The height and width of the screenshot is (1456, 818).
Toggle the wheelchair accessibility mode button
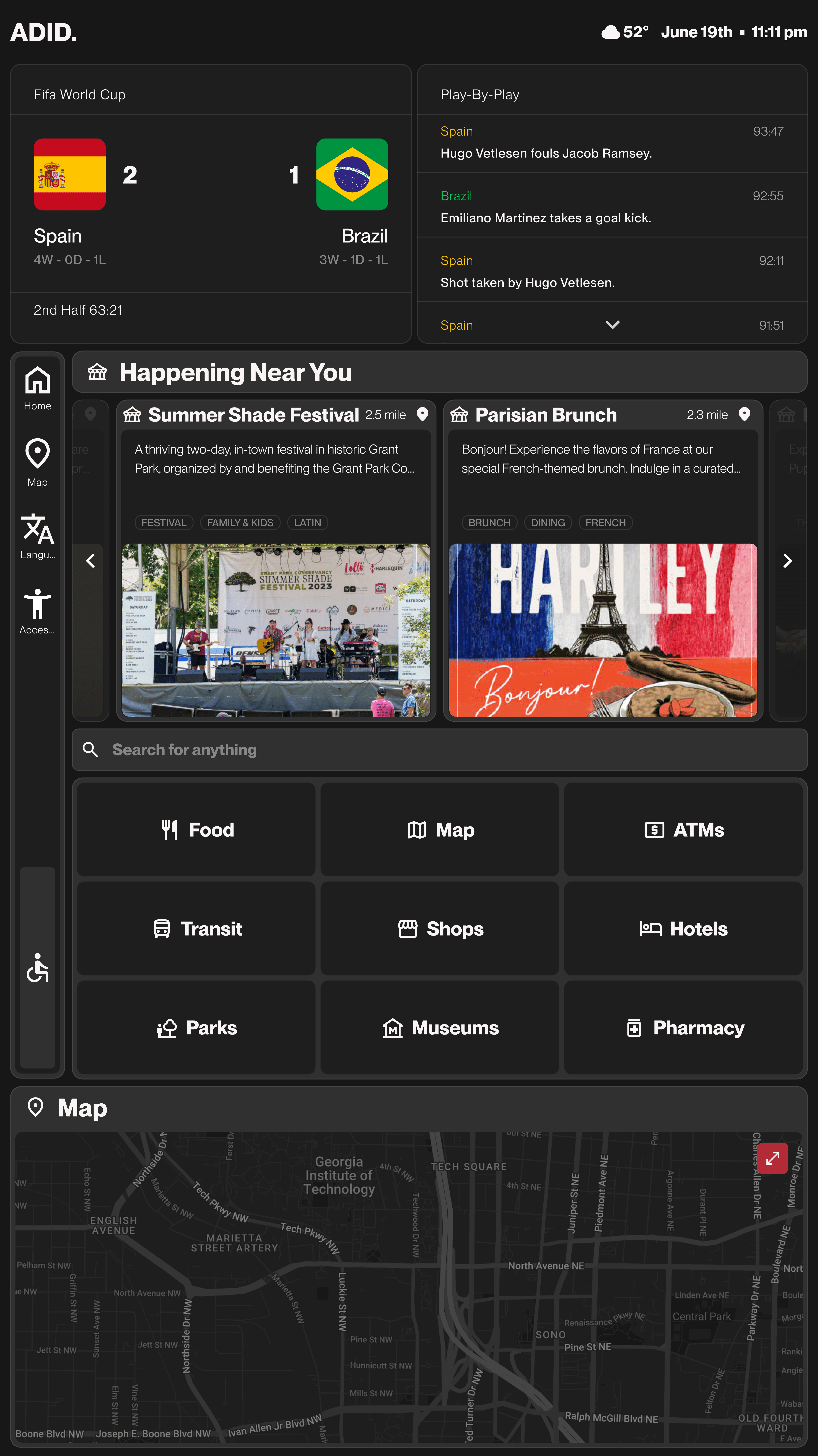tap(37, 968)
